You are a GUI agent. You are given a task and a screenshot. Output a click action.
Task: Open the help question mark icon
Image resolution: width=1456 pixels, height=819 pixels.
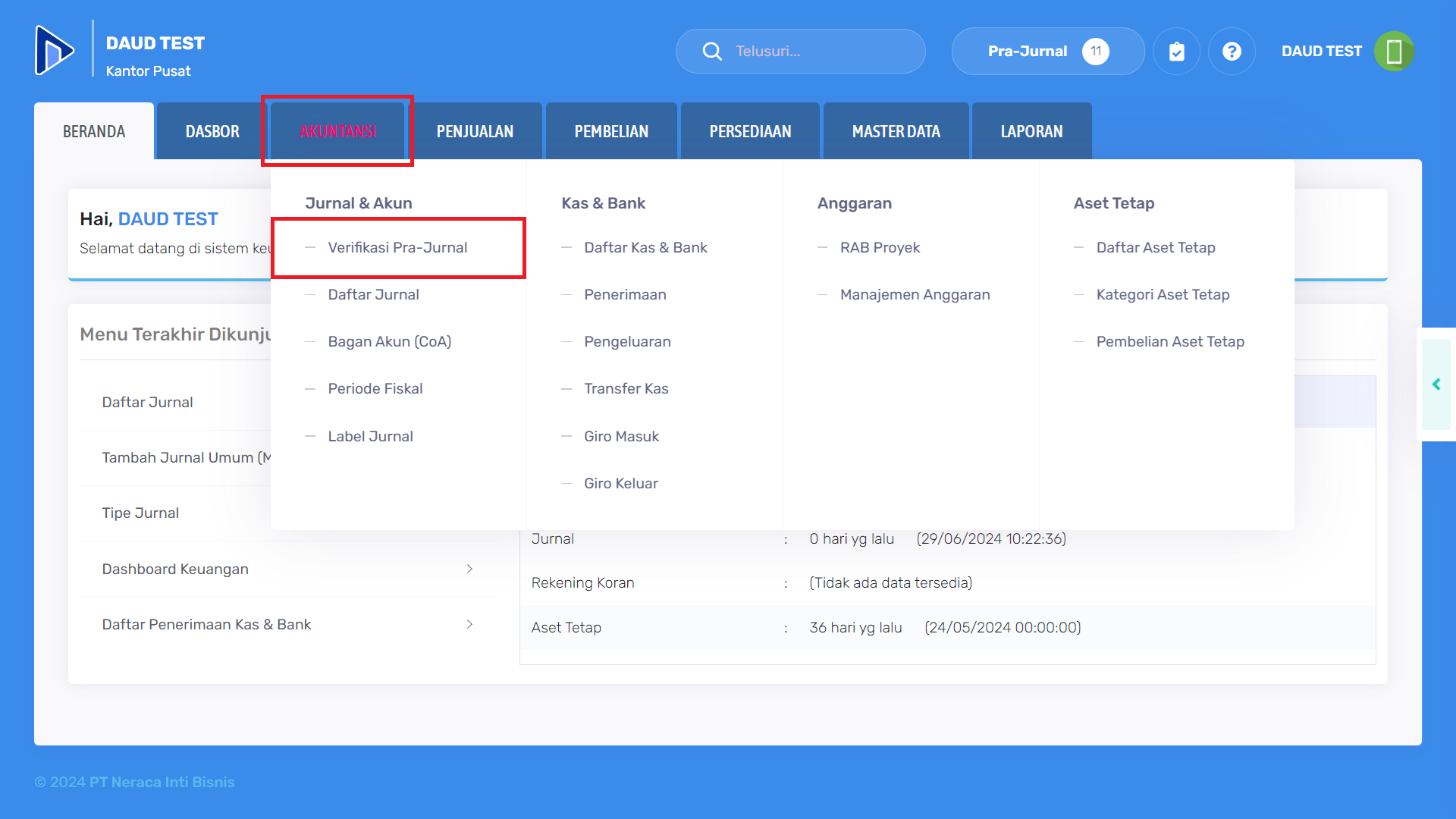pyautogui.click(x=1232, y=51)
